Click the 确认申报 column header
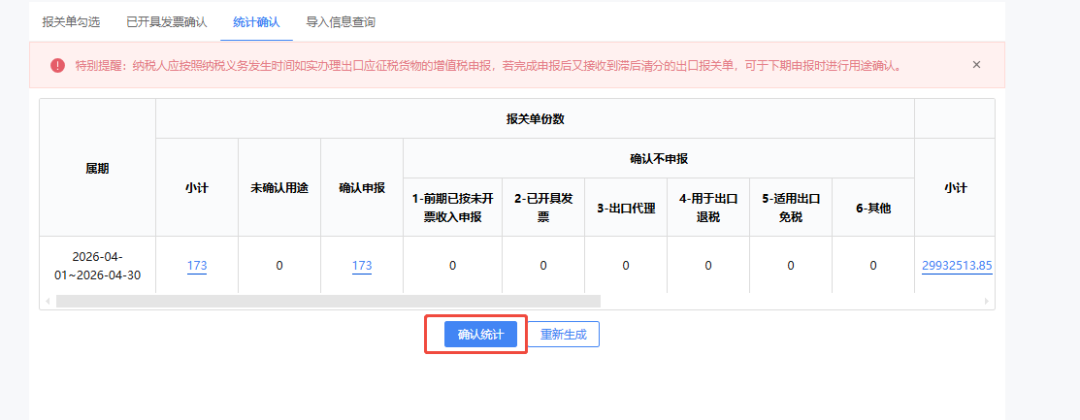This screenshot has height=420, width=1080. (362, 188)
